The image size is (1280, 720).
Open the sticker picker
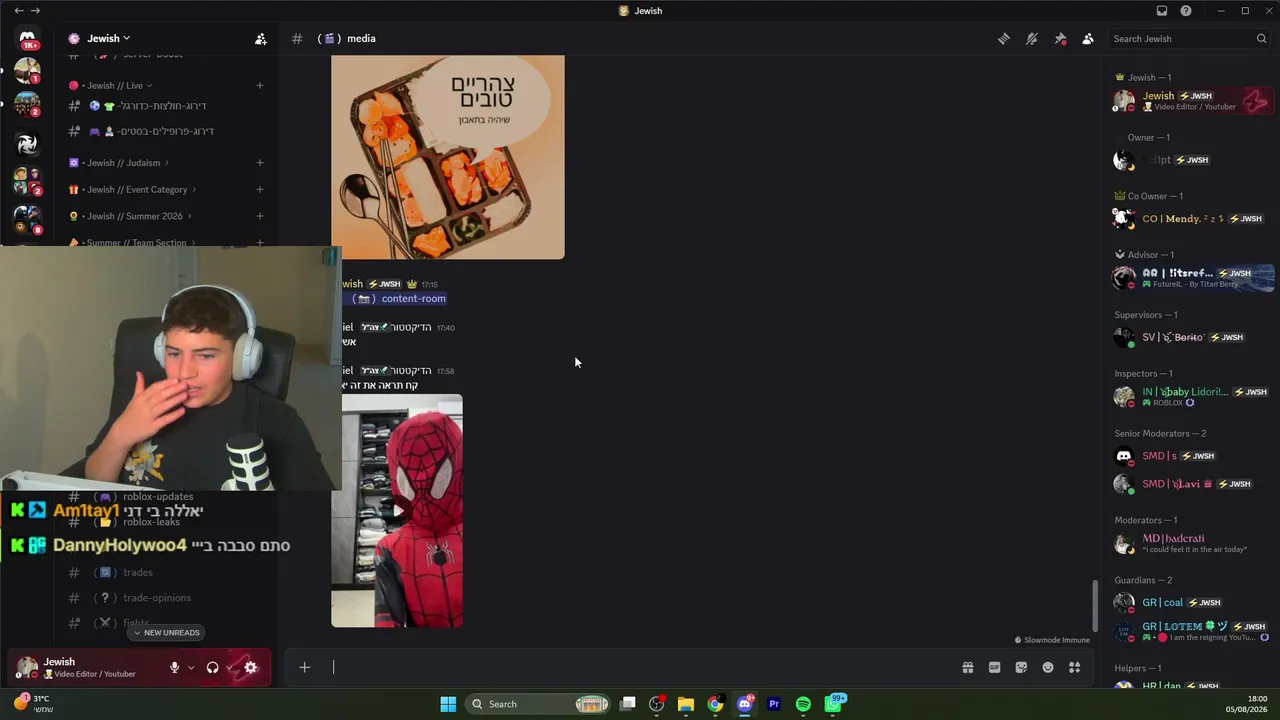tap(1021, 668)
